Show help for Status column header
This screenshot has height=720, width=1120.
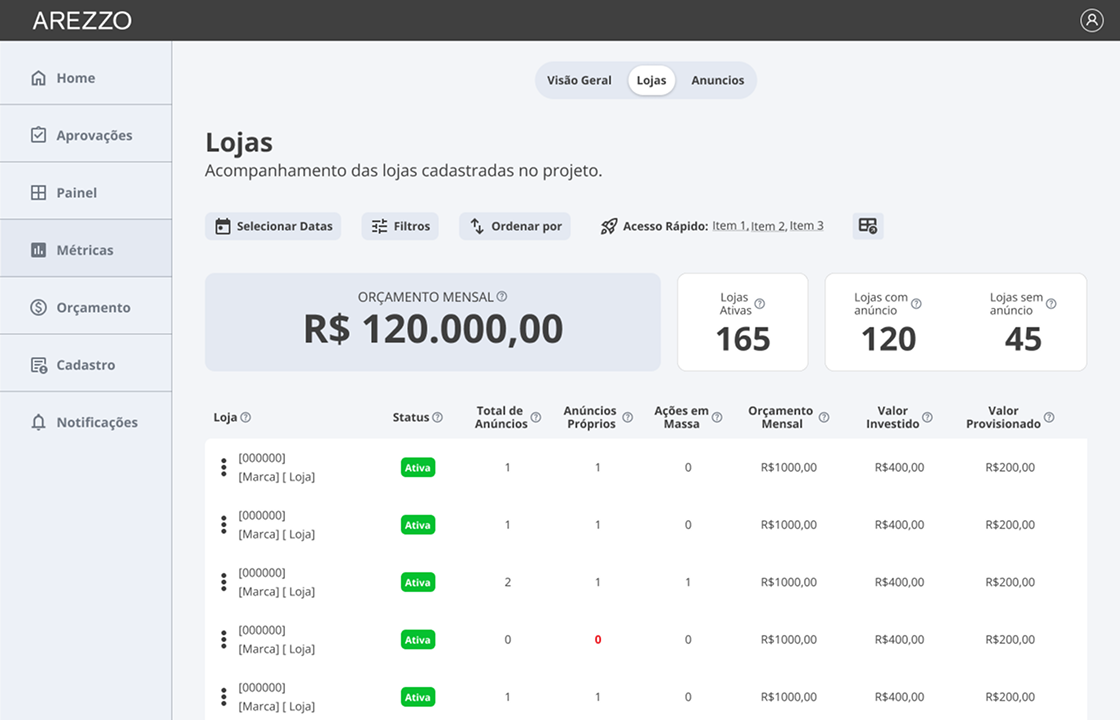[x=437, y=417]
